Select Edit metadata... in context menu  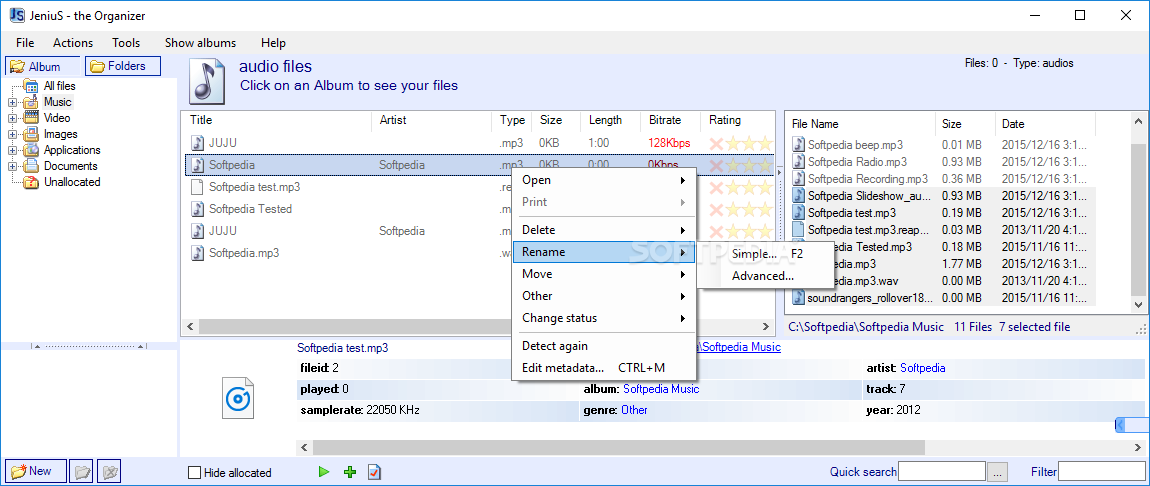coord(604,368)
